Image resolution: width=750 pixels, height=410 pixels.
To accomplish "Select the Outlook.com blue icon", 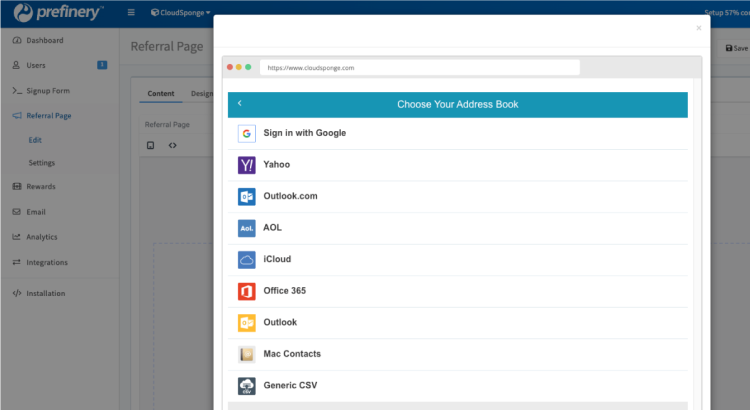I will point(247,197).
